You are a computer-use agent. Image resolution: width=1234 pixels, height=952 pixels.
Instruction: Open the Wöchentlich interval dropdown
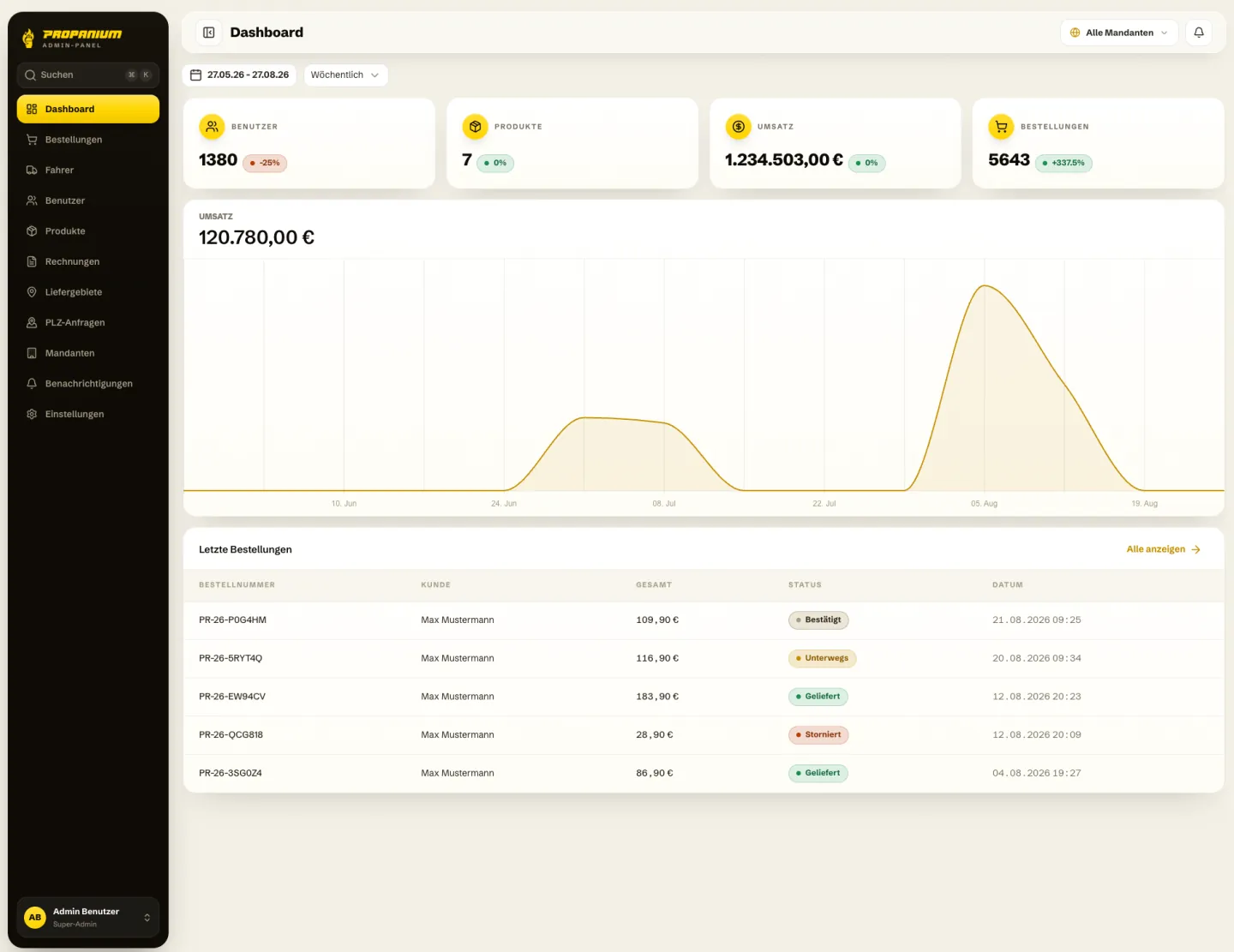coord(345,75)
